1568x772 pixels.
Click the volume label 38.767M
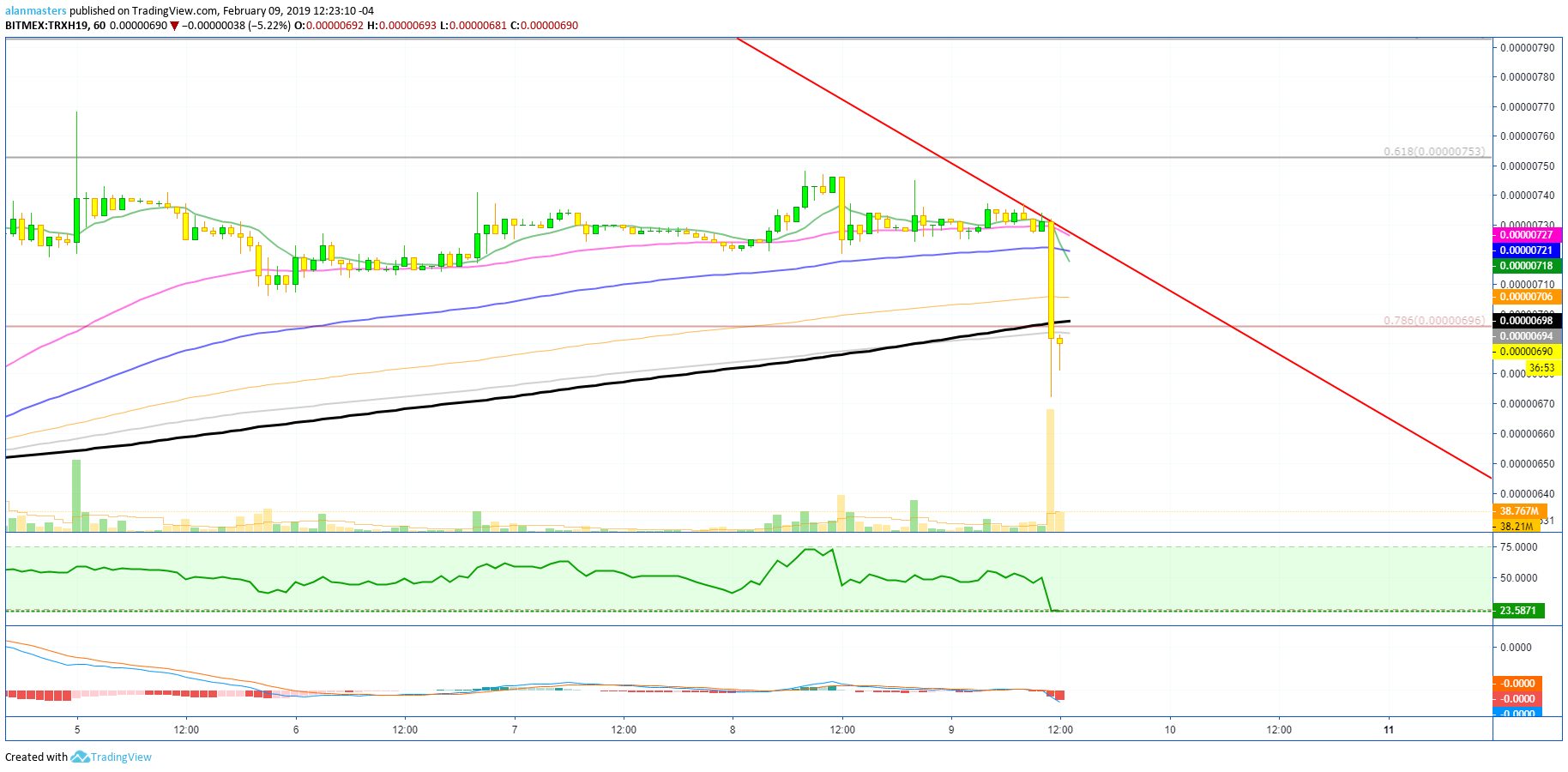pos(1520,511)
